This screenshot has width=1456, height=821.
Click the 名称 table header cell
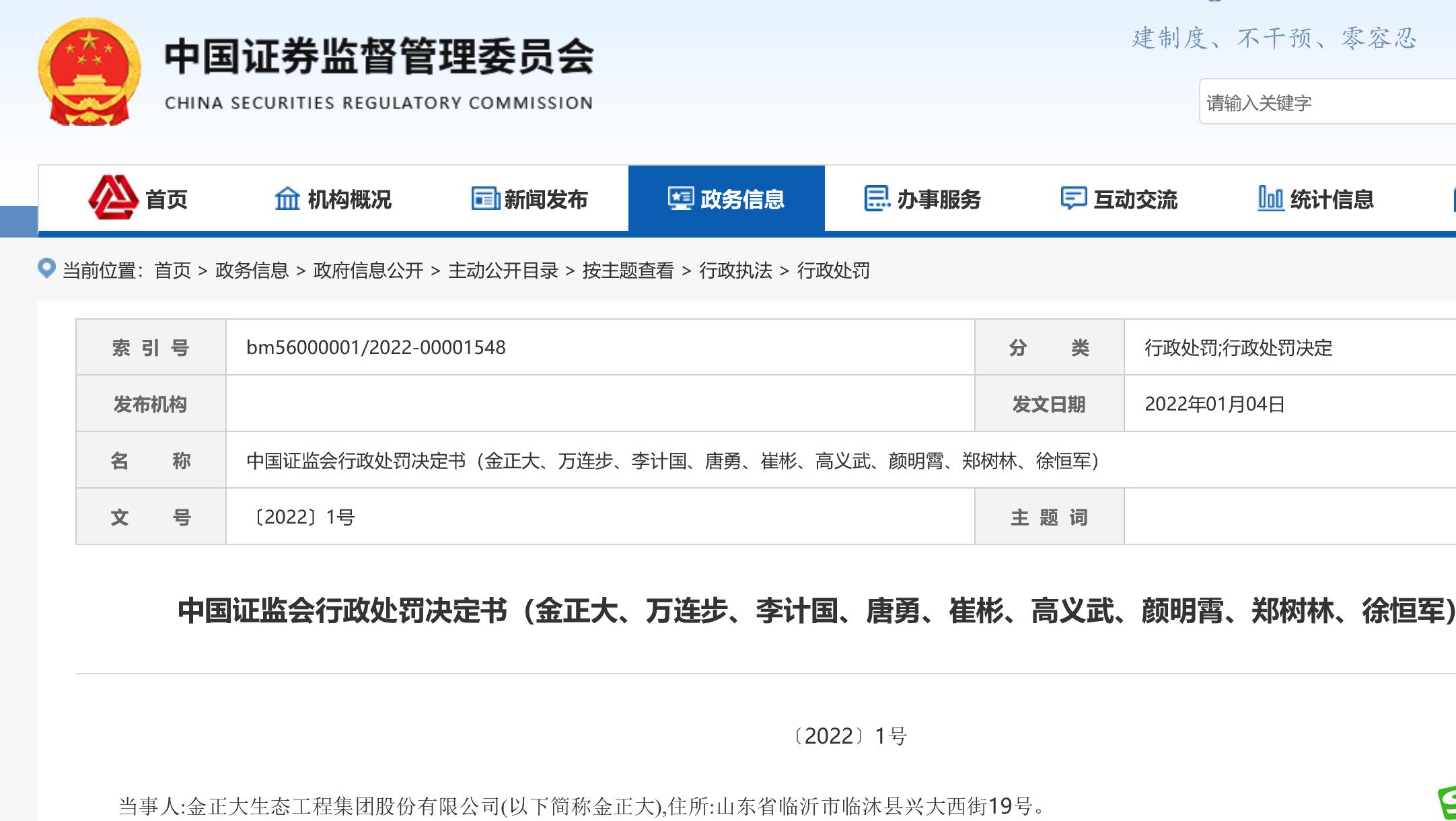[151, 460]
